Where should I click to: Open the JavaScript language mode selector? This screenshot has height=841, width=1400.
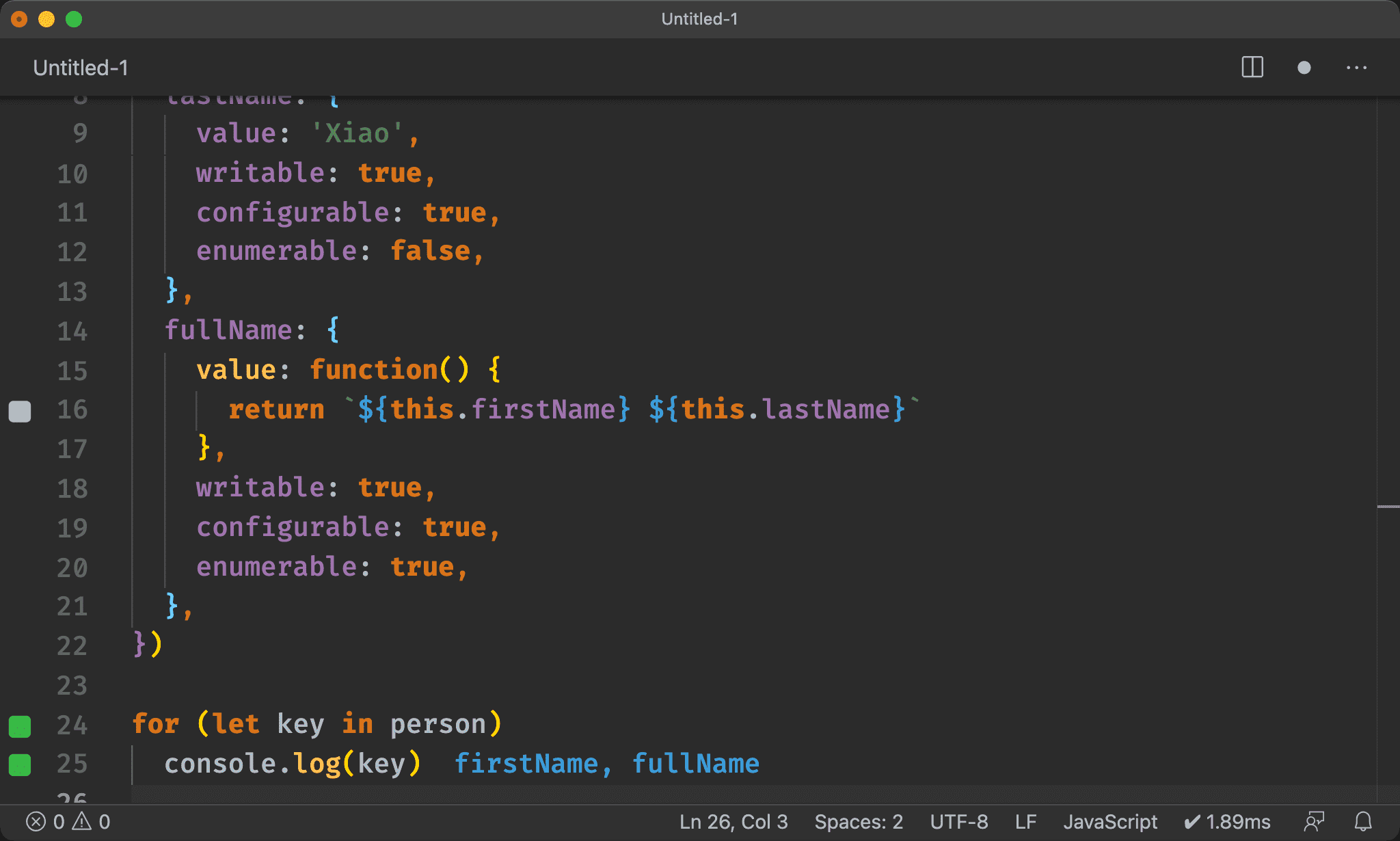[x=1110, y=821]
